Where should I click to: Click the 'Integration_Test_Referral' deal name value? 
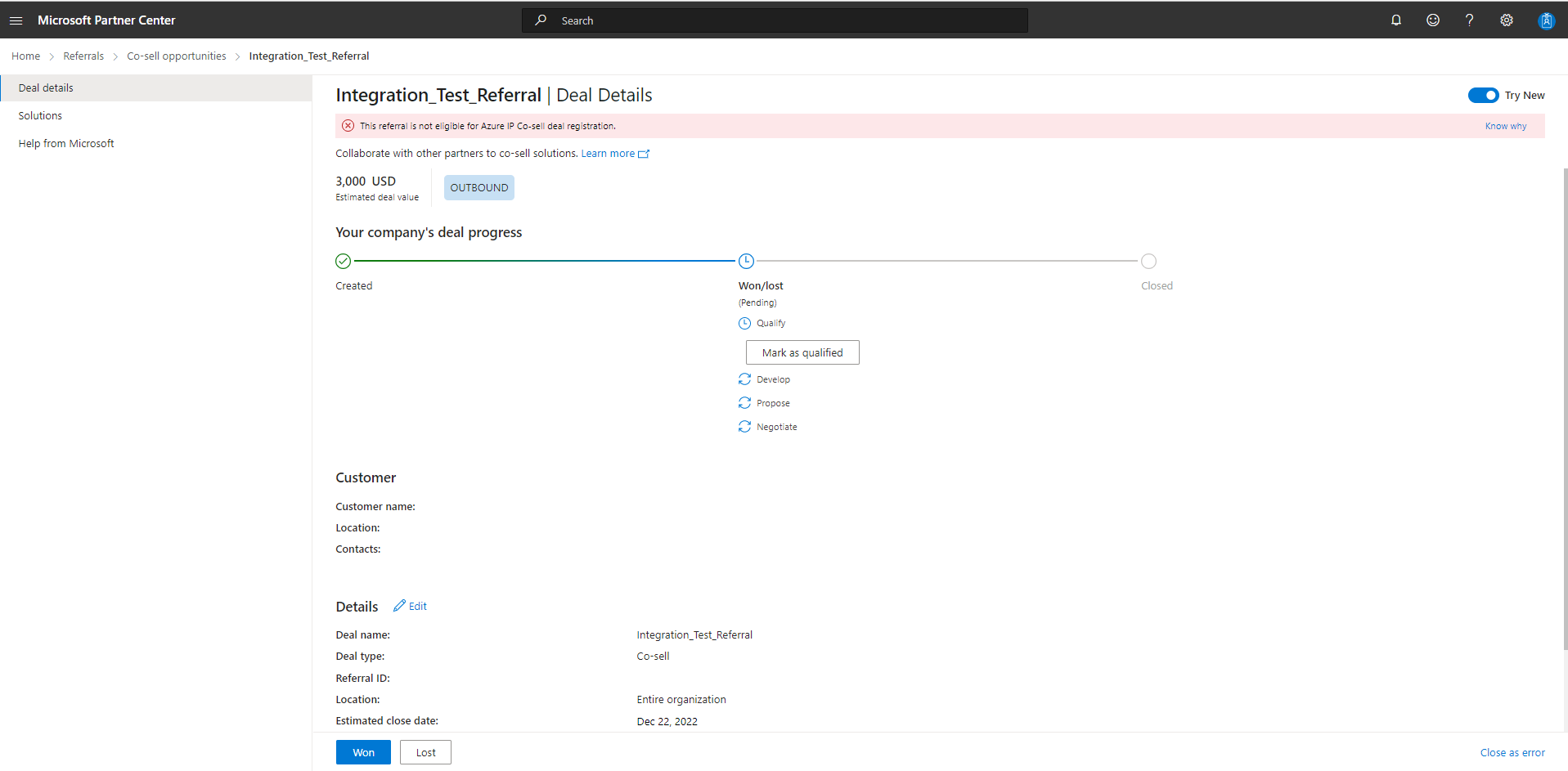[x=694, y=635]
